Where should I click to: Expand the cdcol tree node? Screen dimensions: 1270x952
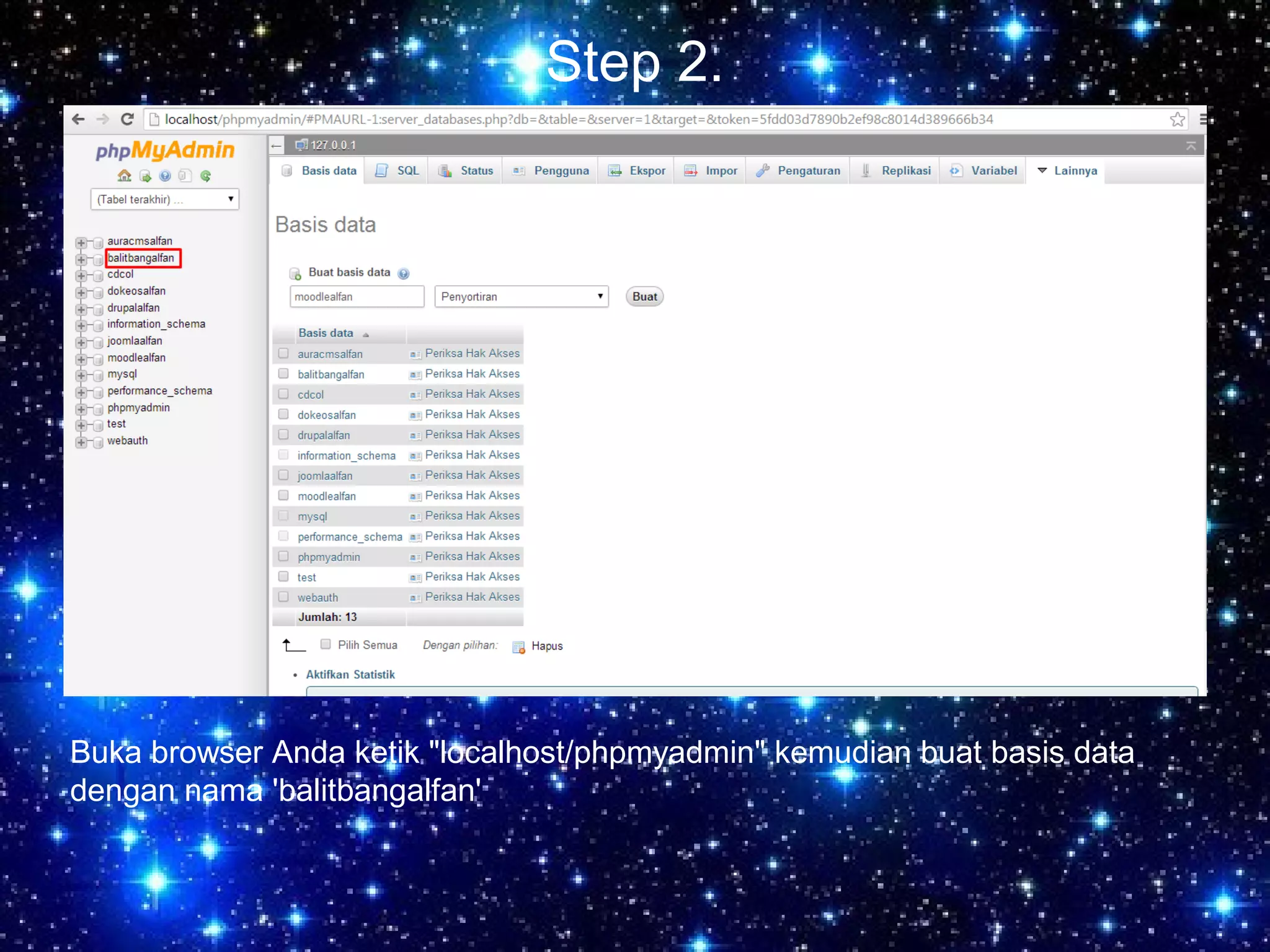click(x=81, y=275)
